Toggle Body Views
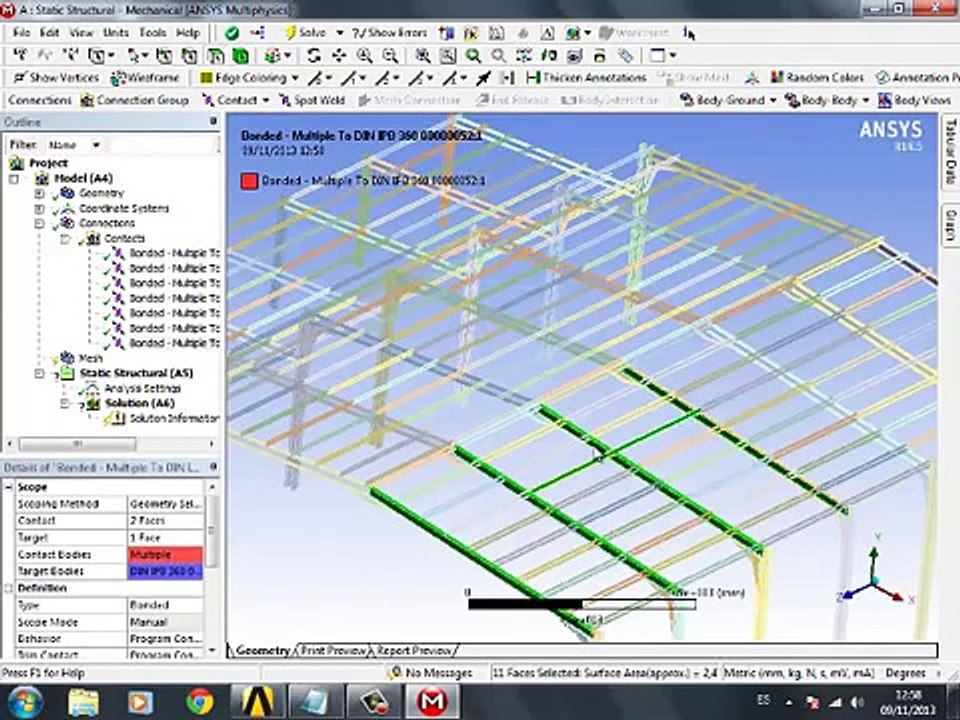The height and width of the screenshot is (720, 960). tap(915, 100)
